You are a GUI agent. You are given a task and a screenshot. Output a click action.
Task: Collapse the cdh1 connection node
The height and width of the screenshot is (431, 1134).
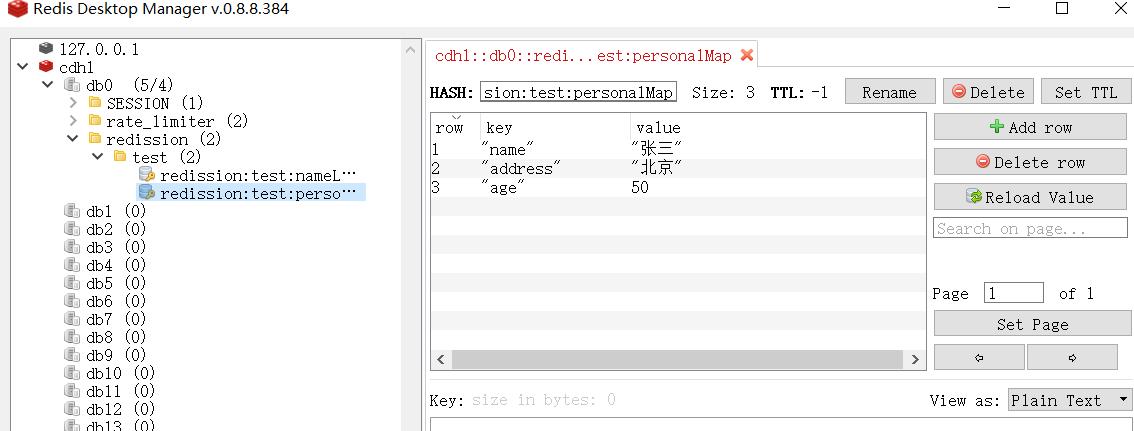click(24, 67)
